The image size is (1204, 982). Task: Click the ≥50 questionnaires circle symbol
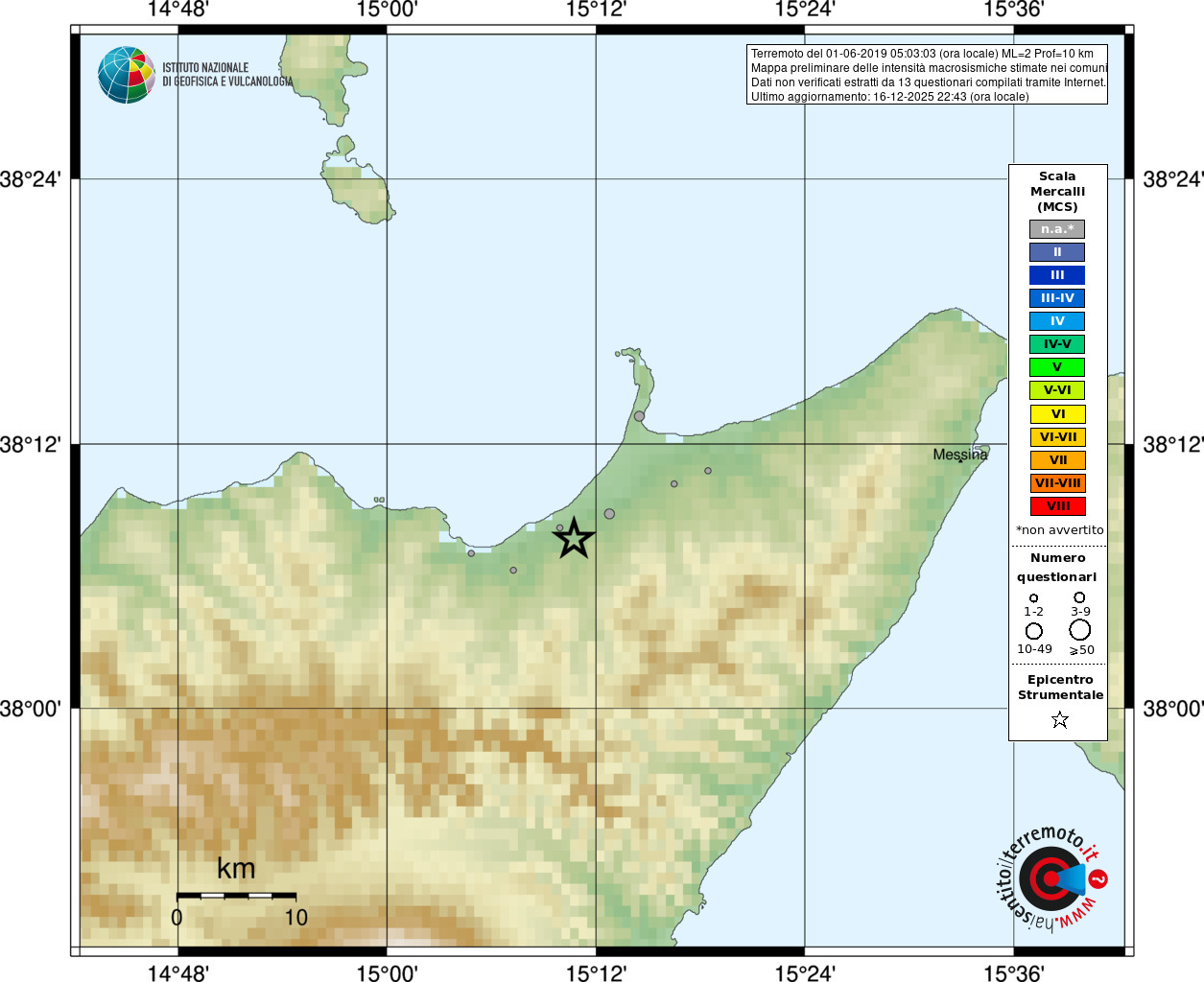[1080, 630]
